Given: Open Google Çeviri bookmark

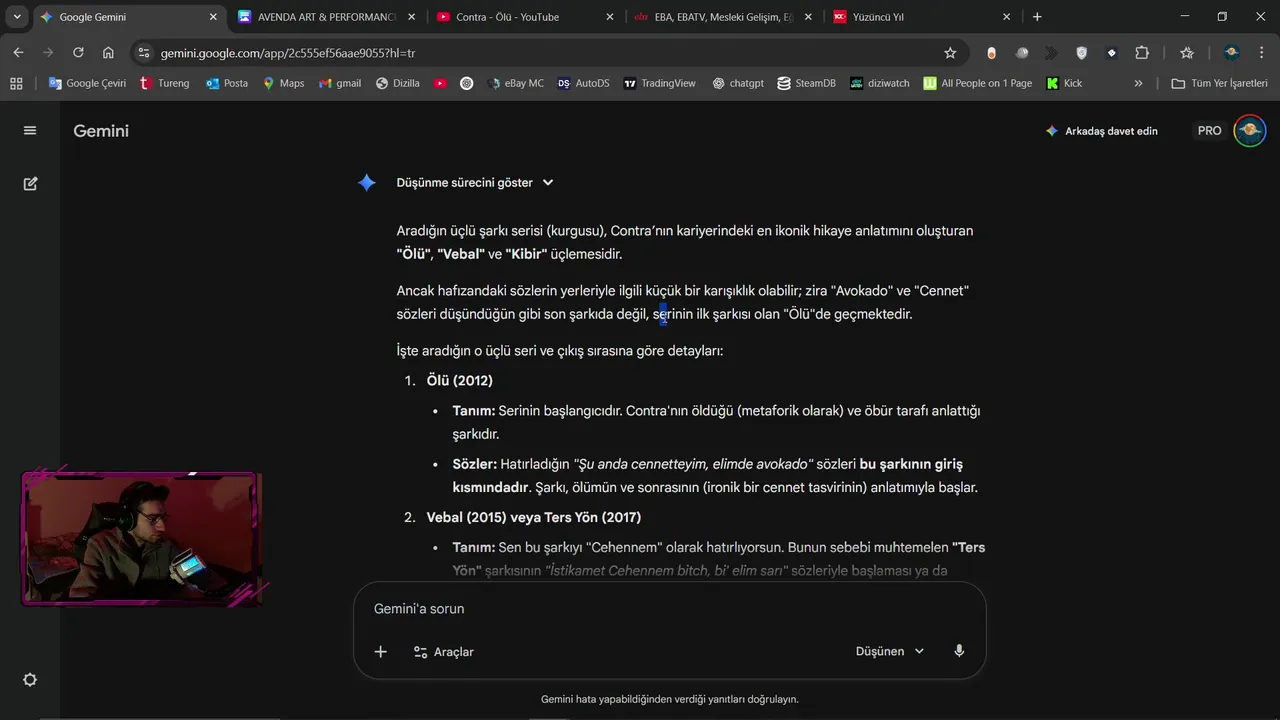Looking at the screenshot, I should [87, 84].
